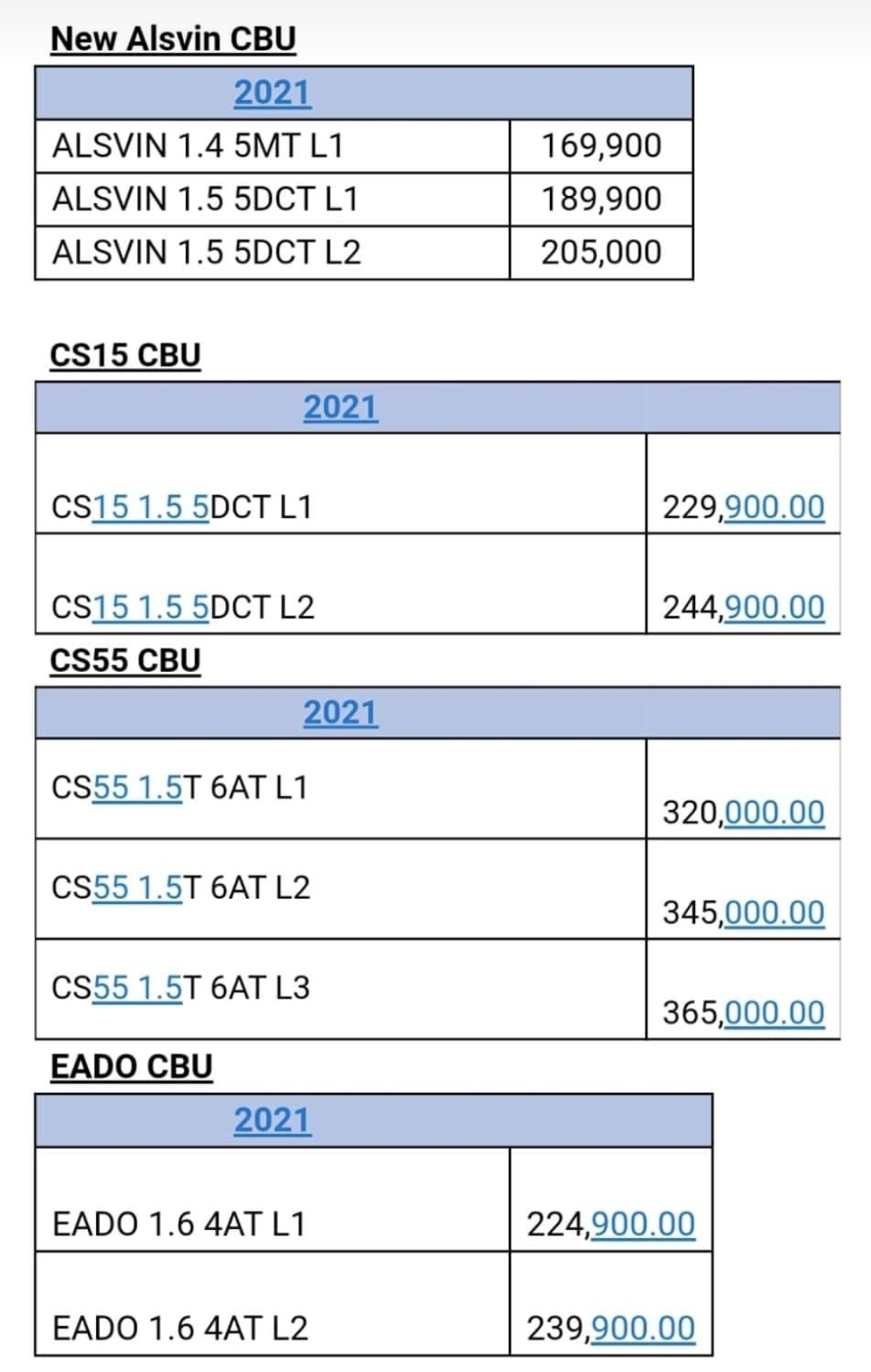The image size is (871, 1372).
Task: Click the 320,000.00 price link
Action: (x=774, y=812)
